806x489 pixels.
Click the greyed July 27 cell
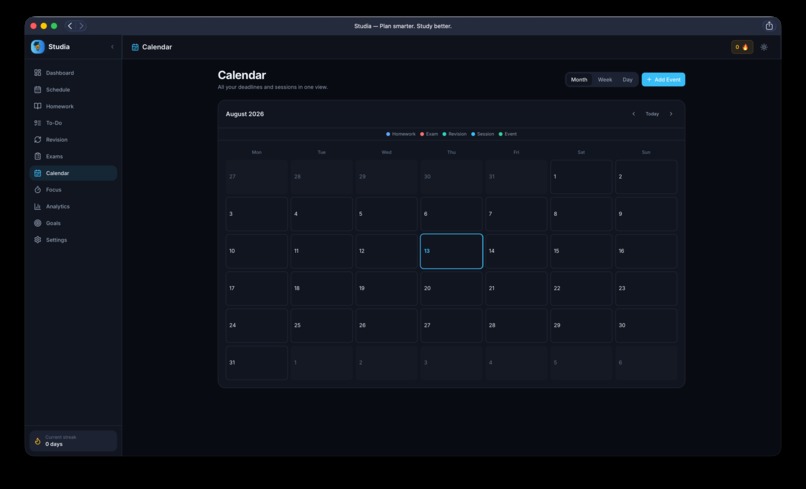click(x=257, y=177)
